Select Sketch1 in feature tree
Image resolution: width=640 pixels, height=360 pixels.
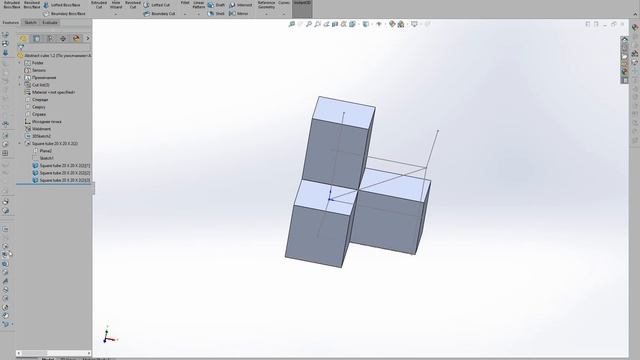(x=46, y=158)
